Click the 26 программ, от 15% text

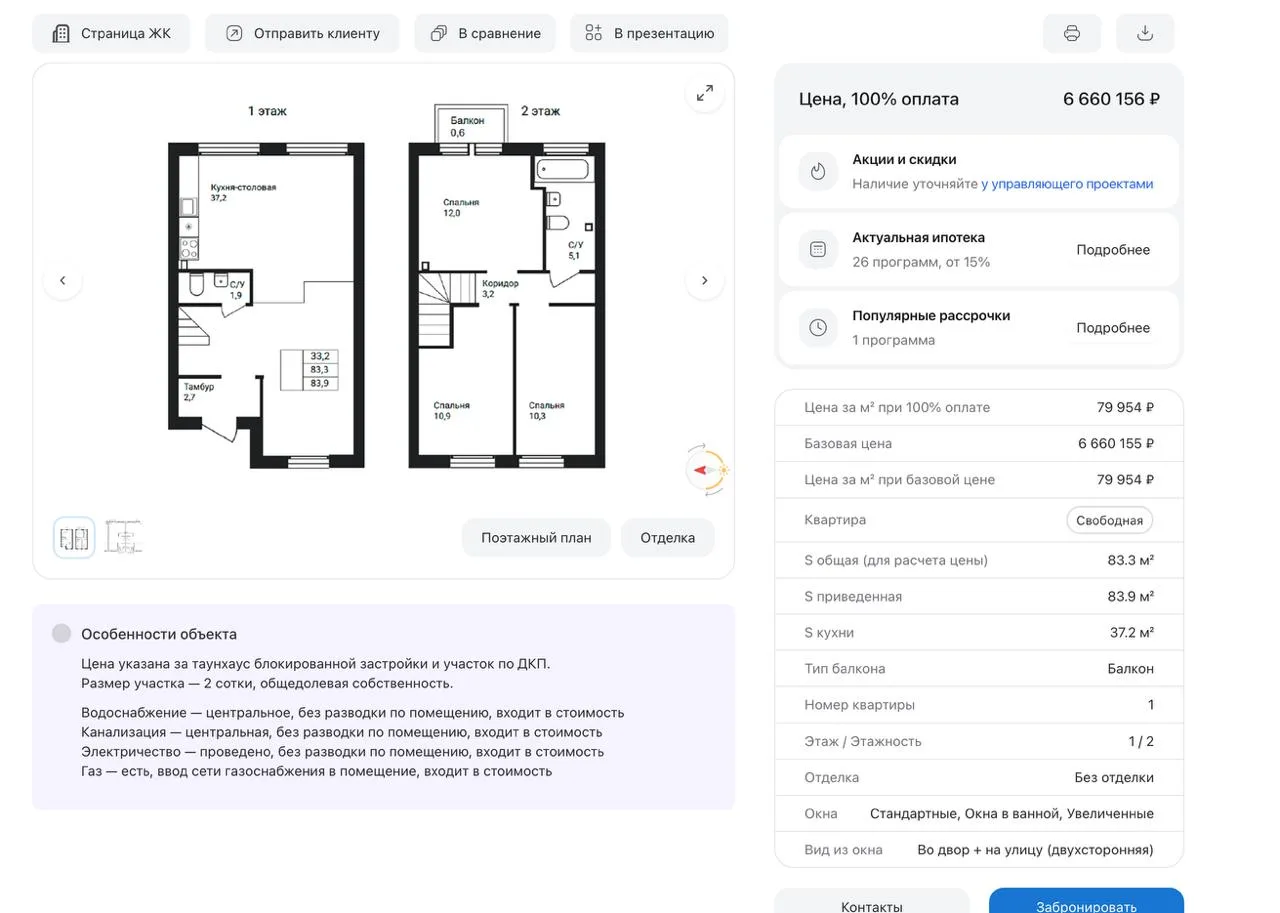[921, 262]
